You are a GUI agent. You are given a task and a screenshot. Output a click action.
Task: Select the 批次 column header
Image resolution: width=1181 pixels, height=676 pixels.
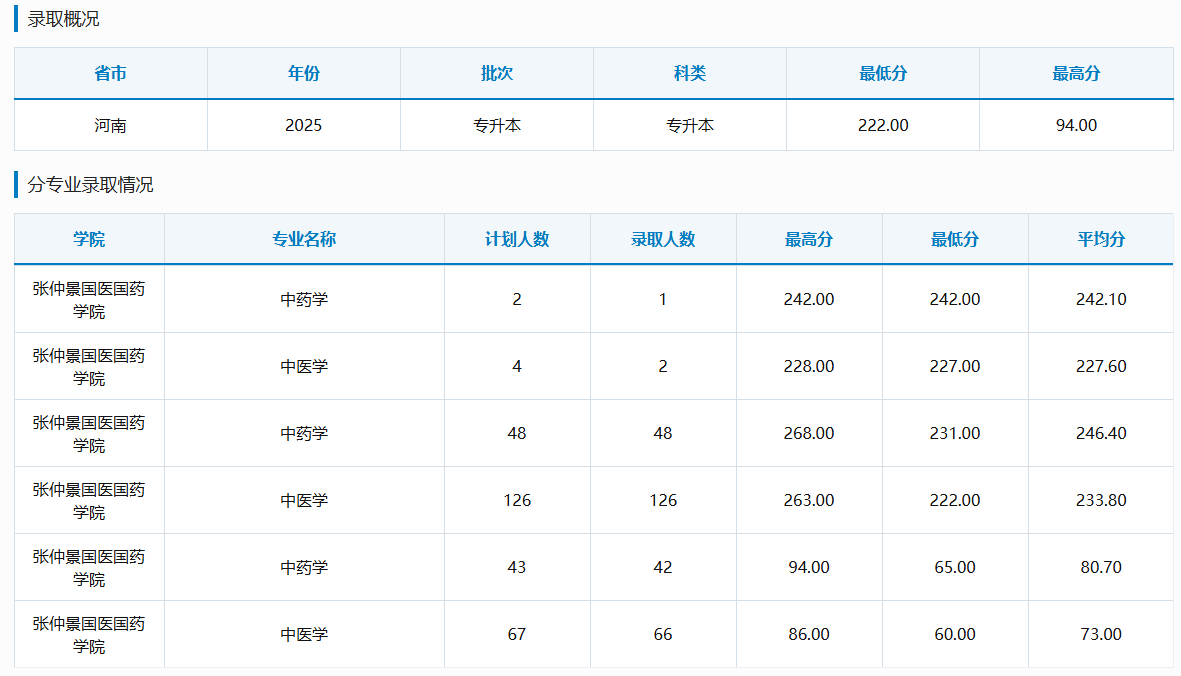[x=496, y=73]
